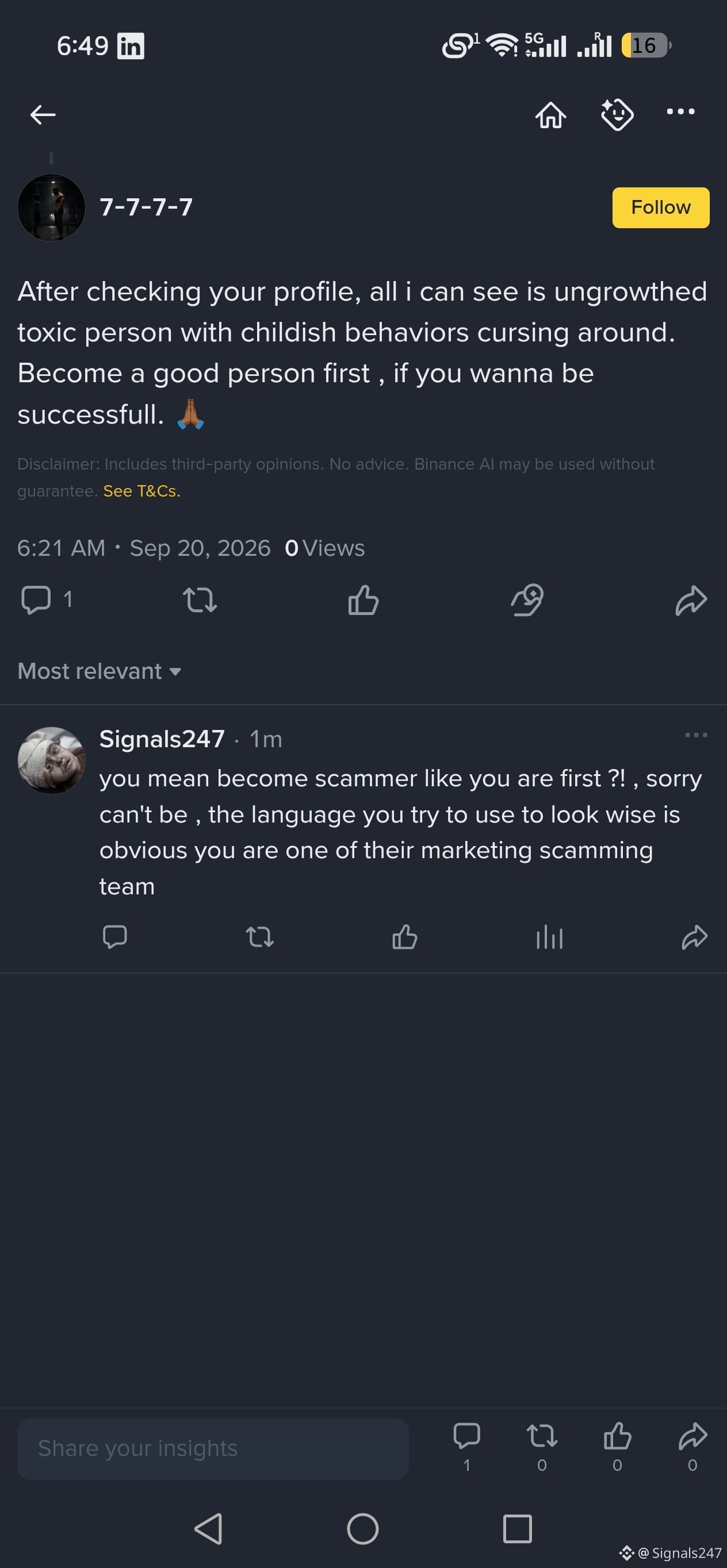Image resolution: width=727 pixels, height=1568 pixels.
Task: Open options menu on Signals247 reply
Action: tap(696, 735)
